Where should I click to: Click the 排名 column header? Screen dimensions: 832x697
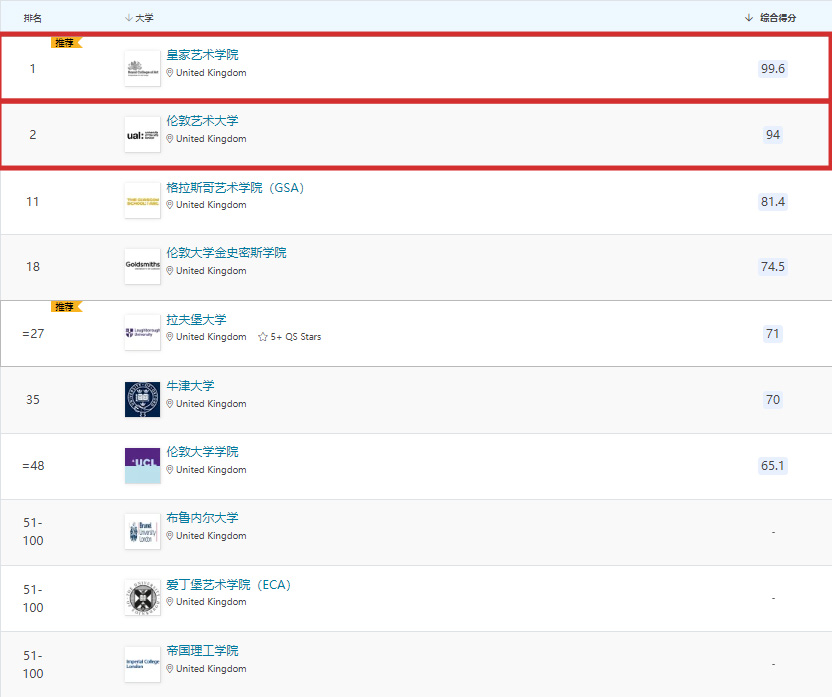(32, 18)
